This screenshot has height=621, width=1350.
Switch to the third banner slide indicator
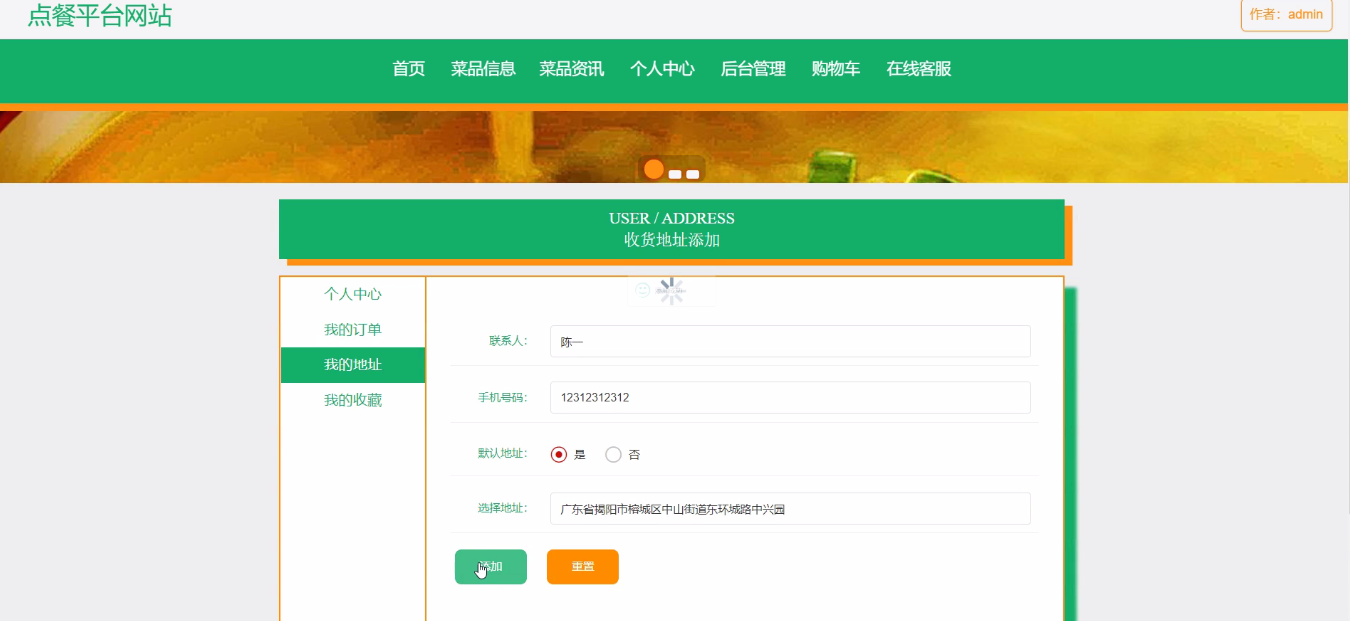pos(692,175)
